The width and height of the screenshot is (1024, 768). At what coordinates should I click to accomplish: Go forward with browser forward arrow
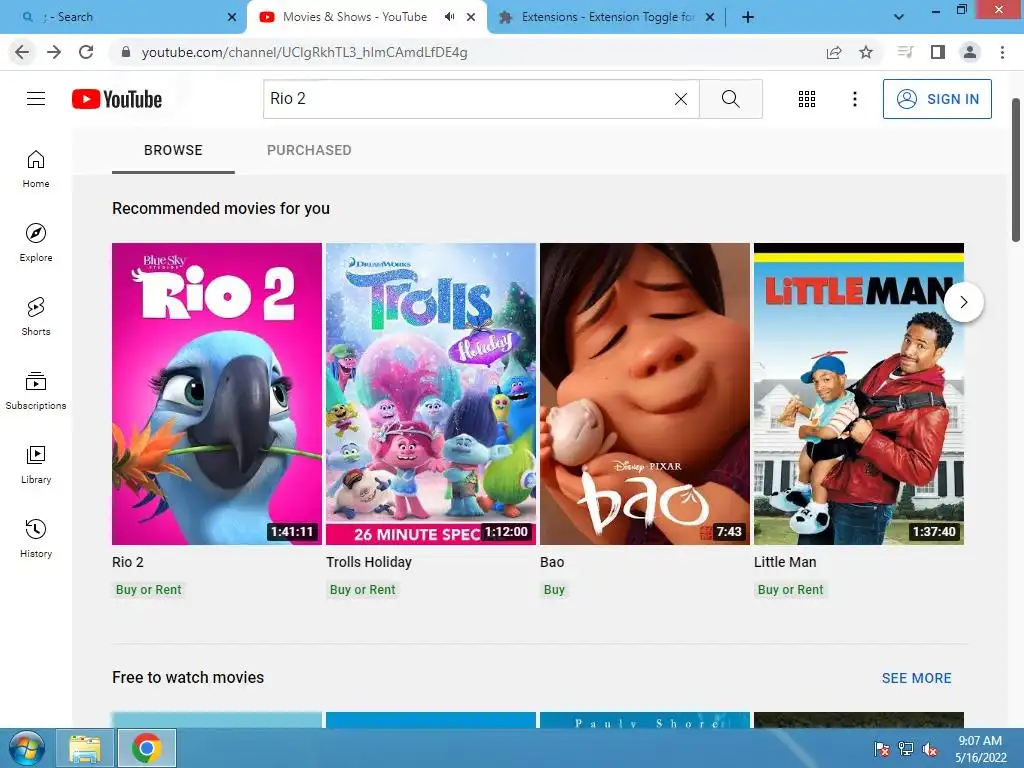54,52
